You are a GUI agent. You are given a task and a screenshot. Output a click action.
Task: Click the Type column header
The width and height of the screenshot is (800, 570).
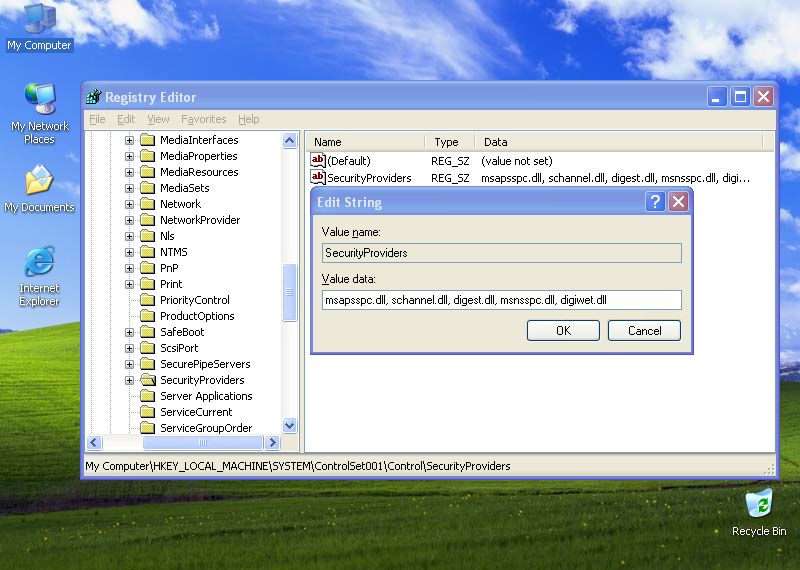(450, 142)
